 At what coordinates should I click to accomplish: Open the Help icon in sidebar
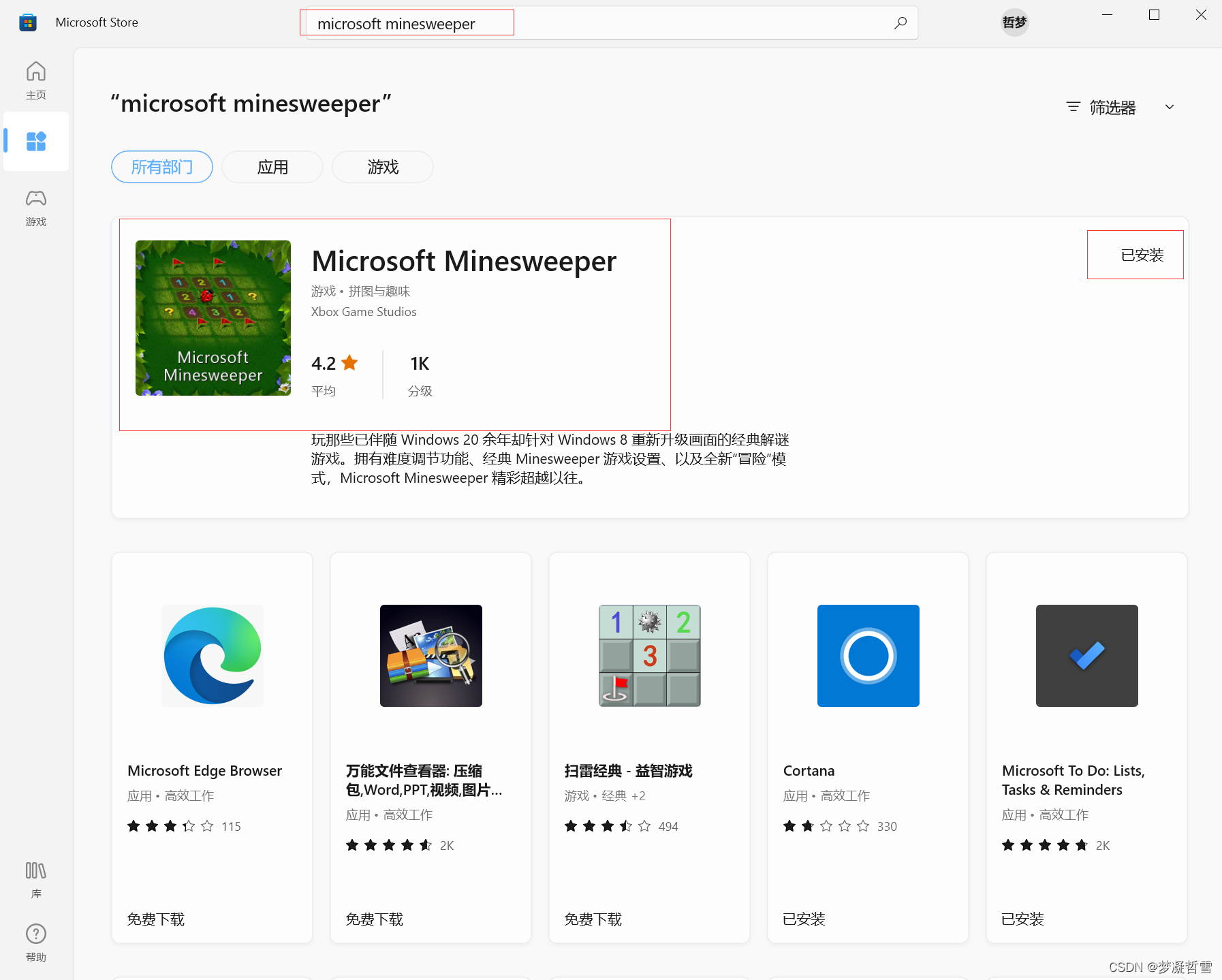point(36,942)
